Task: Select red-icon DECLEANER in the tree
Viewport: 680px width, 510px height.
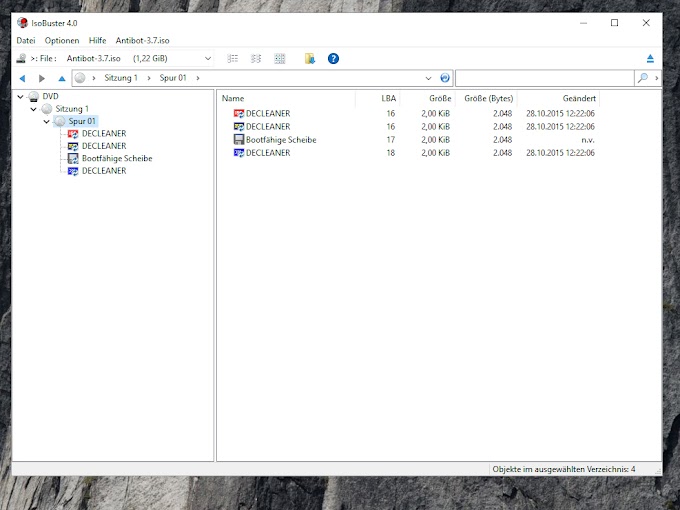Action: click(104, 134)
